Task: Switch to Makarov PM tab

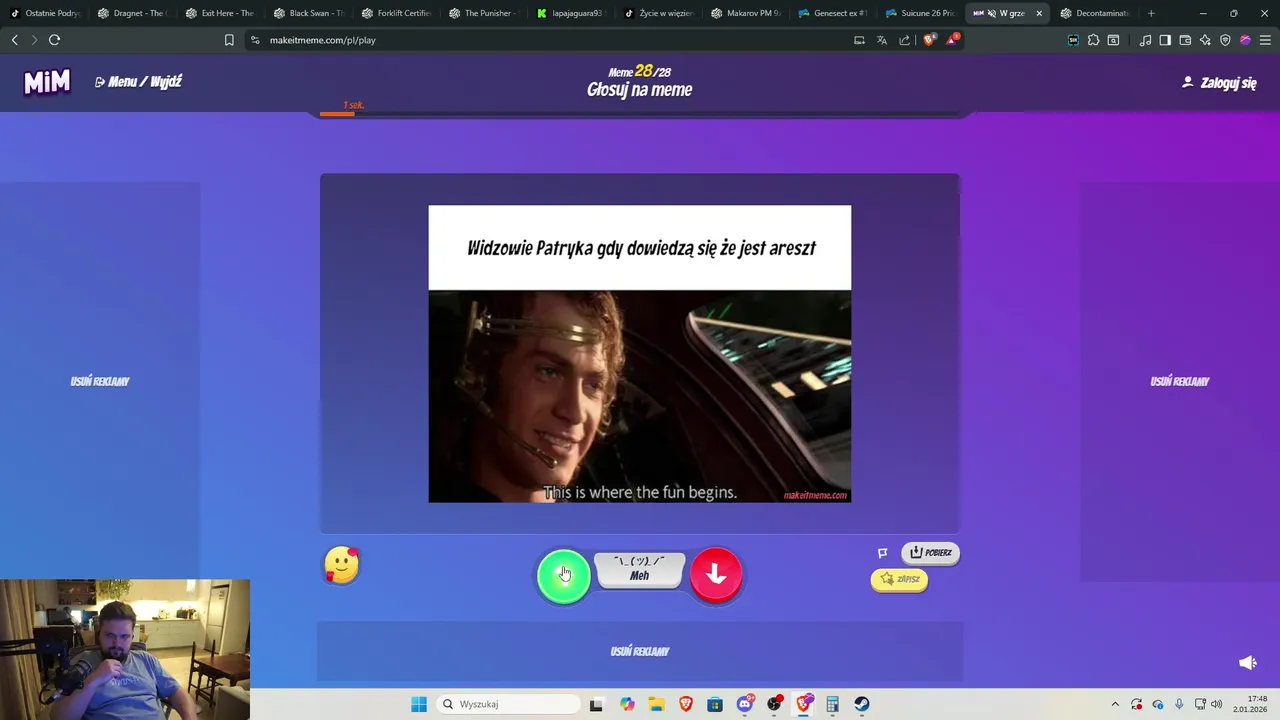Action: [x=748, y=13]
